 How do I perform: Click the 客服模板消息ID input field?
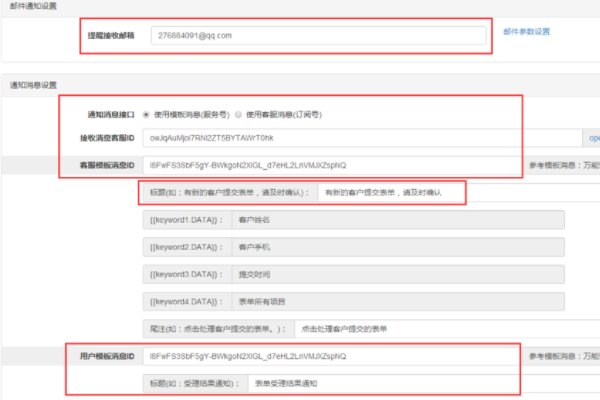[332, 165]
